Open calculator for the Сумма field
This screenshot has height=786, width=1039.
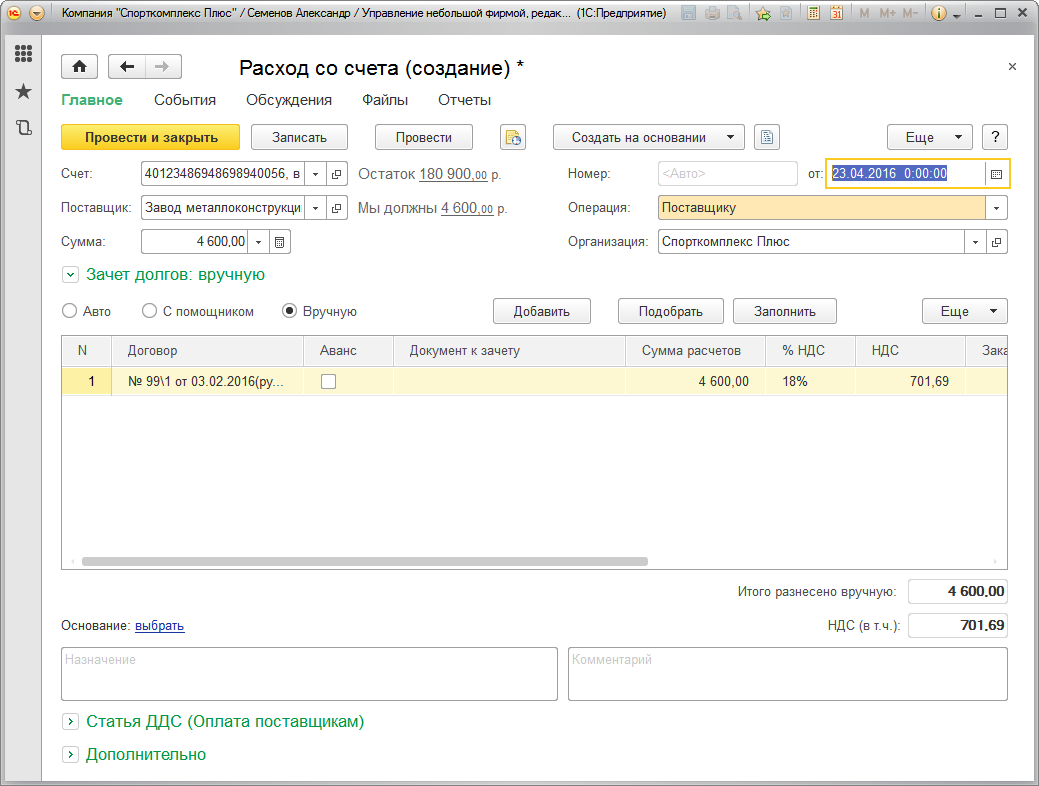pyautogui.click(x=280, y=242)
